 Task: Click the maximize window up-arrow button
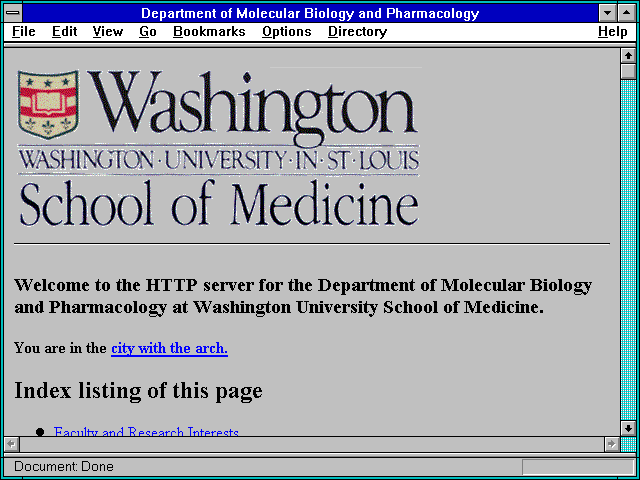point(627,13)
